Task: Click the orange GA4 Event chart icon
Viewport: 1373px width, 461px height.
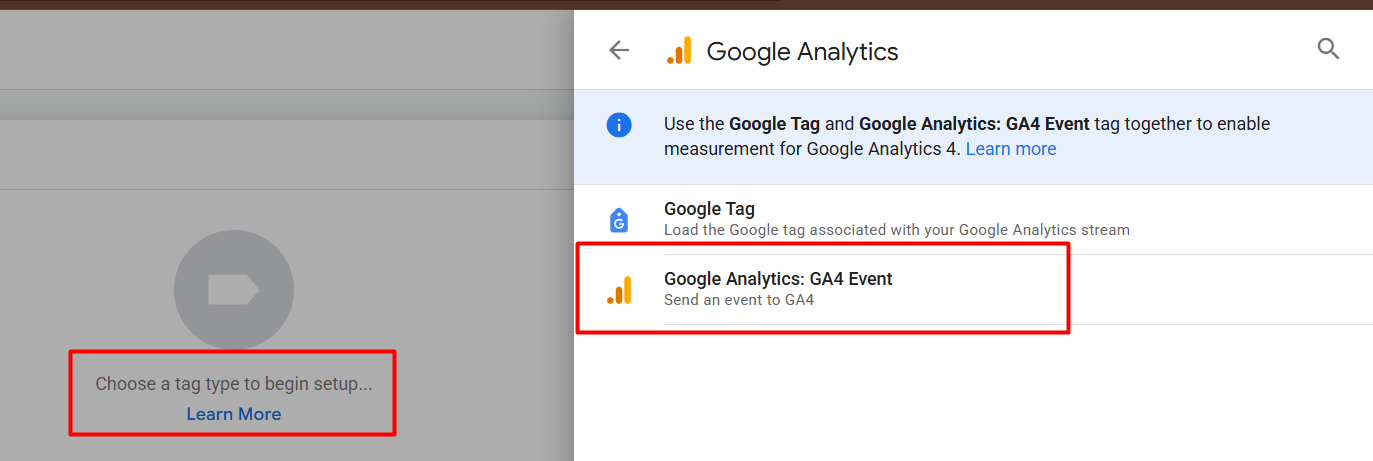Action: point(619,290)
